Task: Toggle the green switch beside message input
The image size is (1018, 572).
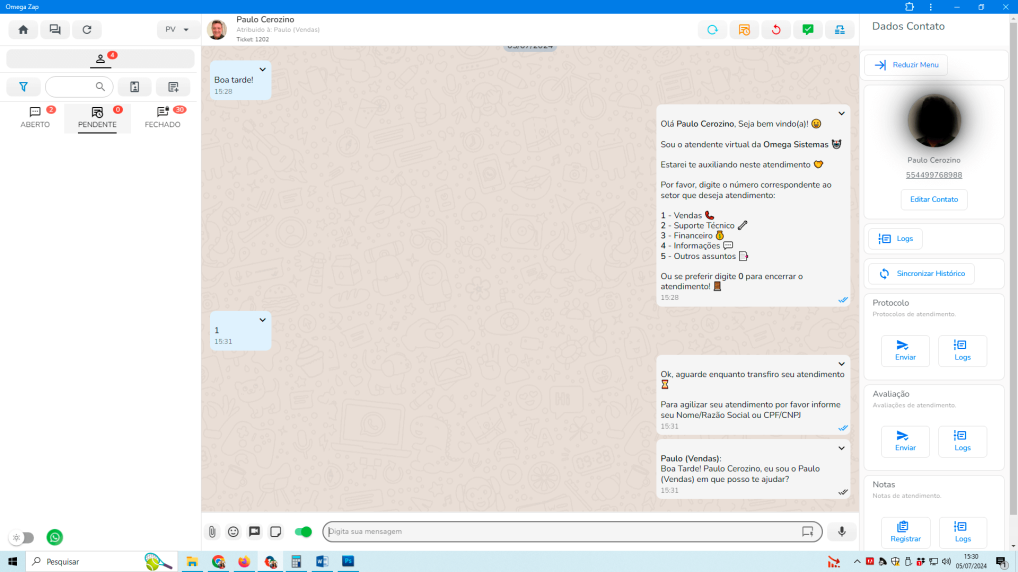Action: (303, 532)
